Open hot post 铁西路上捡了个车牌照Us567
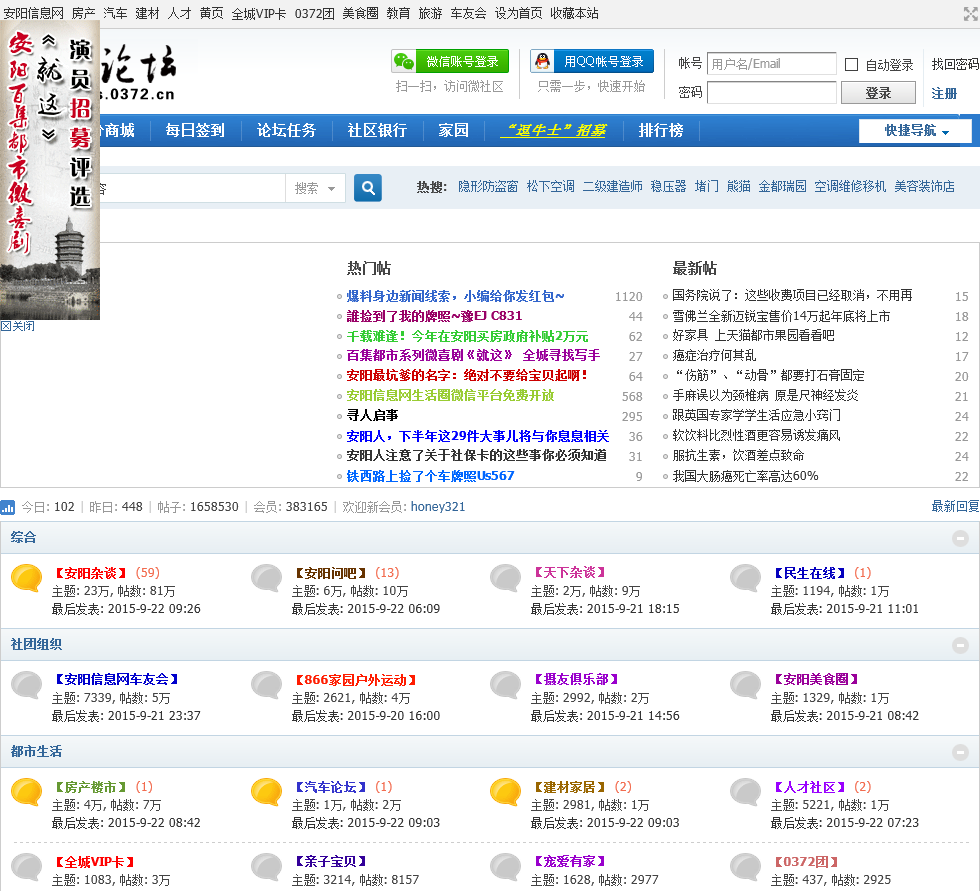 (430, 476)
